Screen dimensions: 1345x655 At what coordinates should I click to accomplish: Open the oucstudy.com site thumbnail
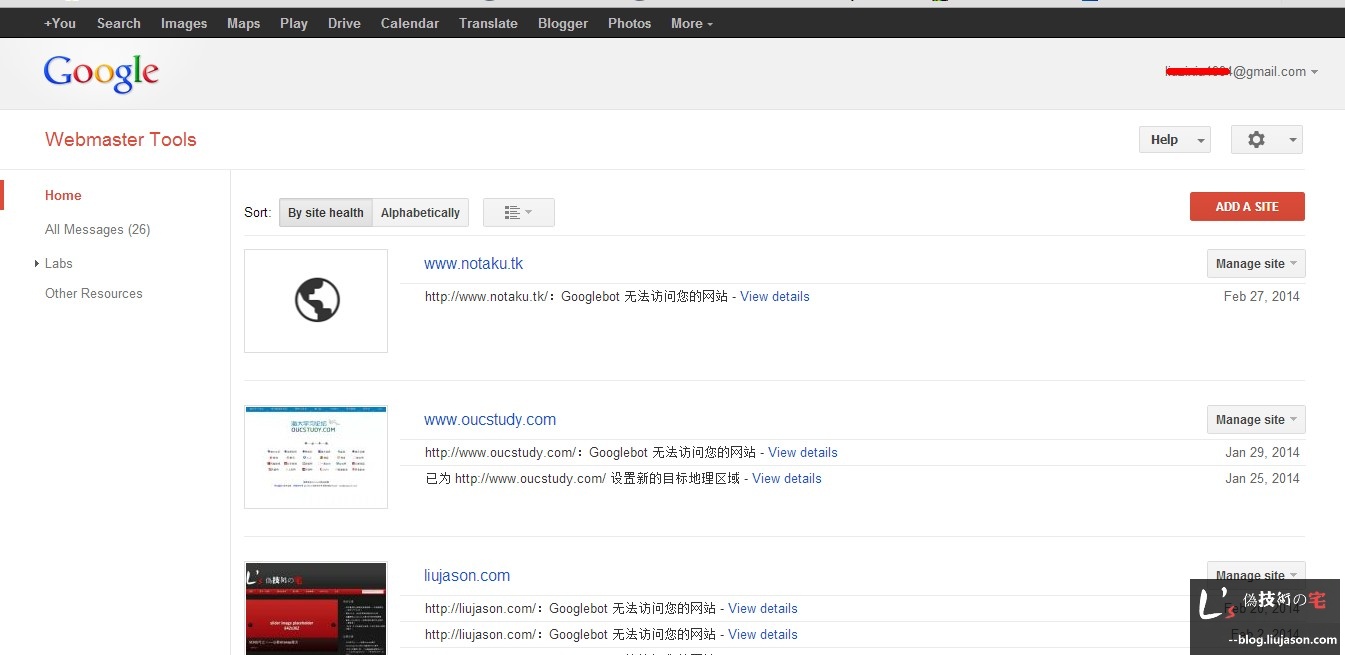(x=316, y=457)
